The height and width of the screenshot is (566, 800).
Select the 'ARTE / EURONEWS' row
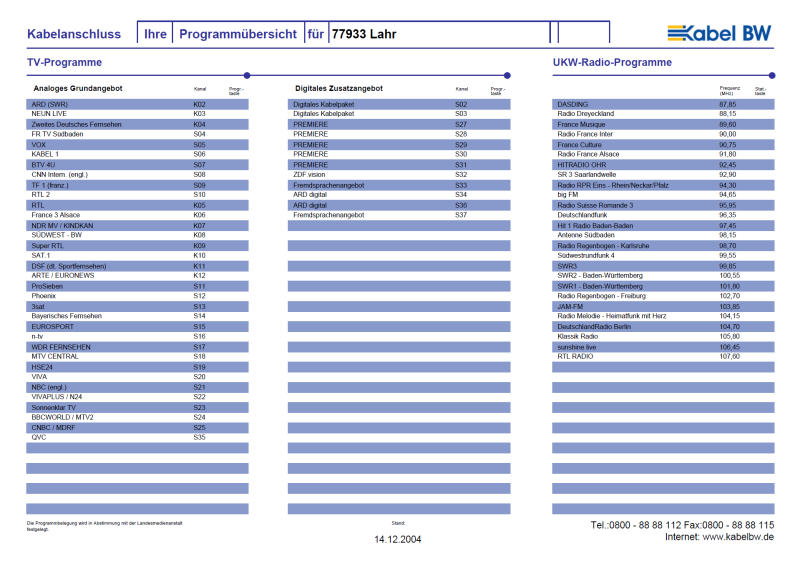point(137,276)
